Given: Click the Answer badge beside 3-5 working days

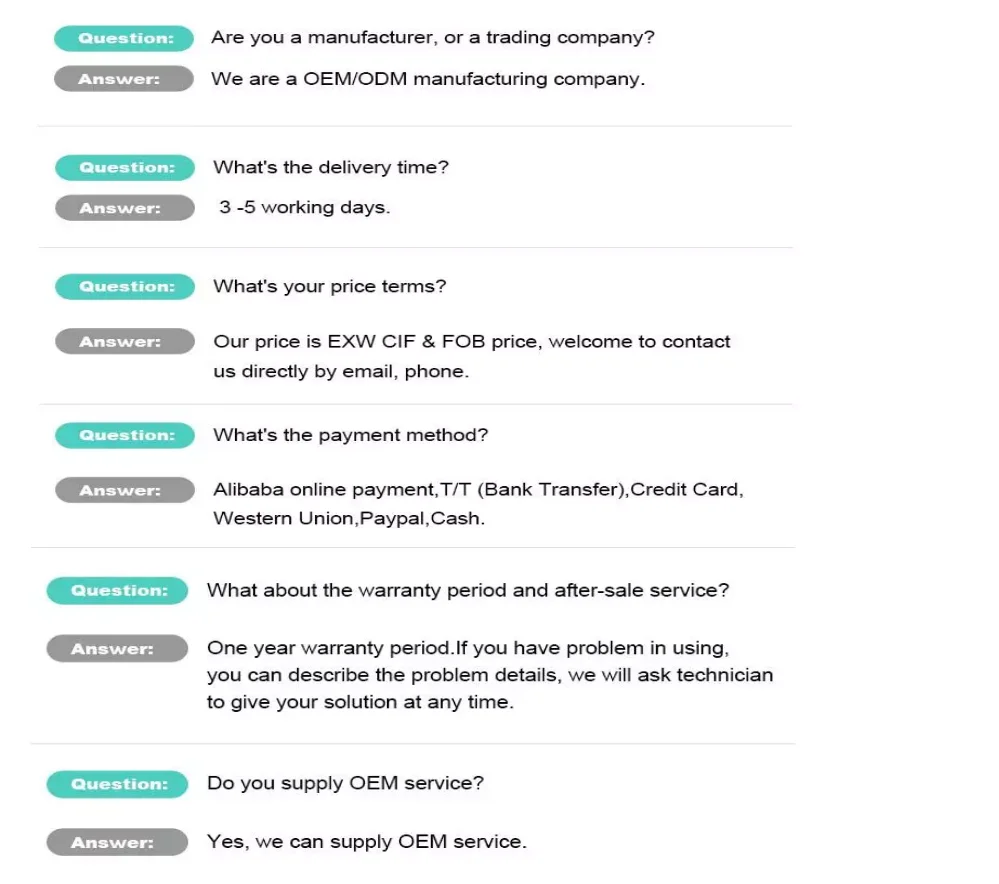Looking at the screenshot, I should (x=125, y=208).
